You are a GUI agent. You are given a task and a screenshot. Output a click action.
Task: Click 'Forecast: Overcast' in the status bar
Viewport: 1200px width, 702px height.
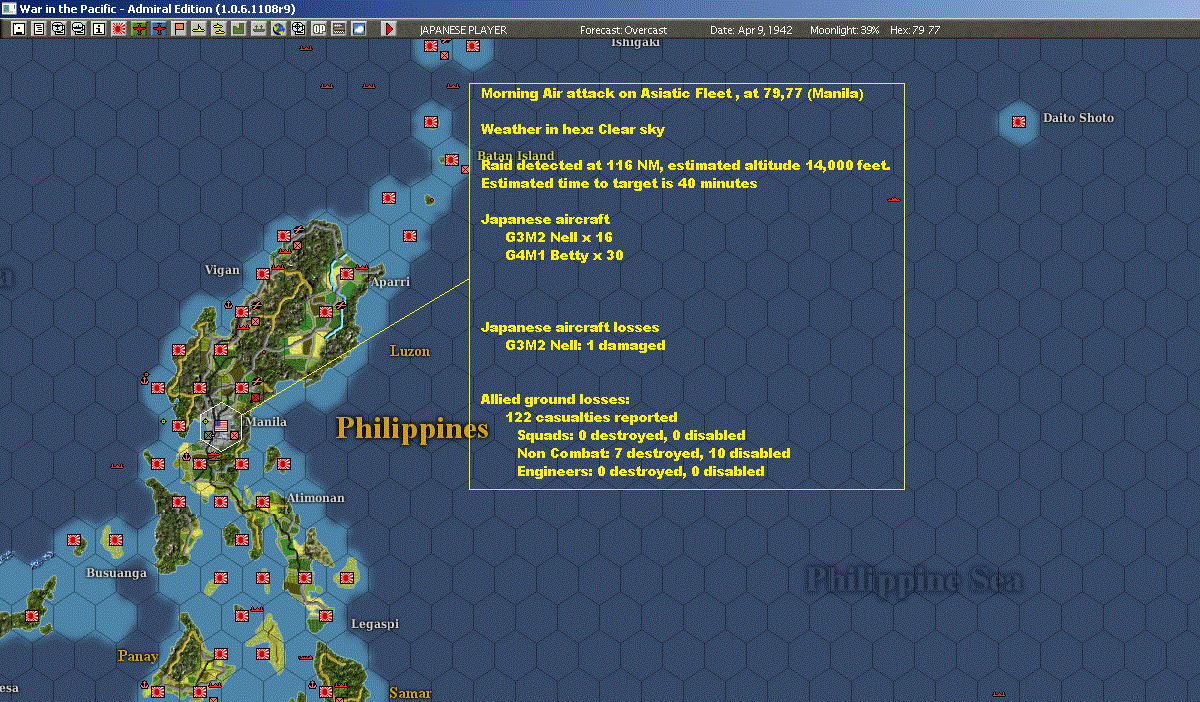pos(623,30)
